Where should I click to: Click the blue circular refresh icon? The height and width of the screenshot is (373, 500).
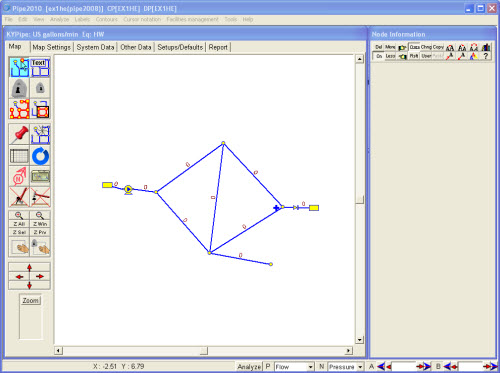40,156
